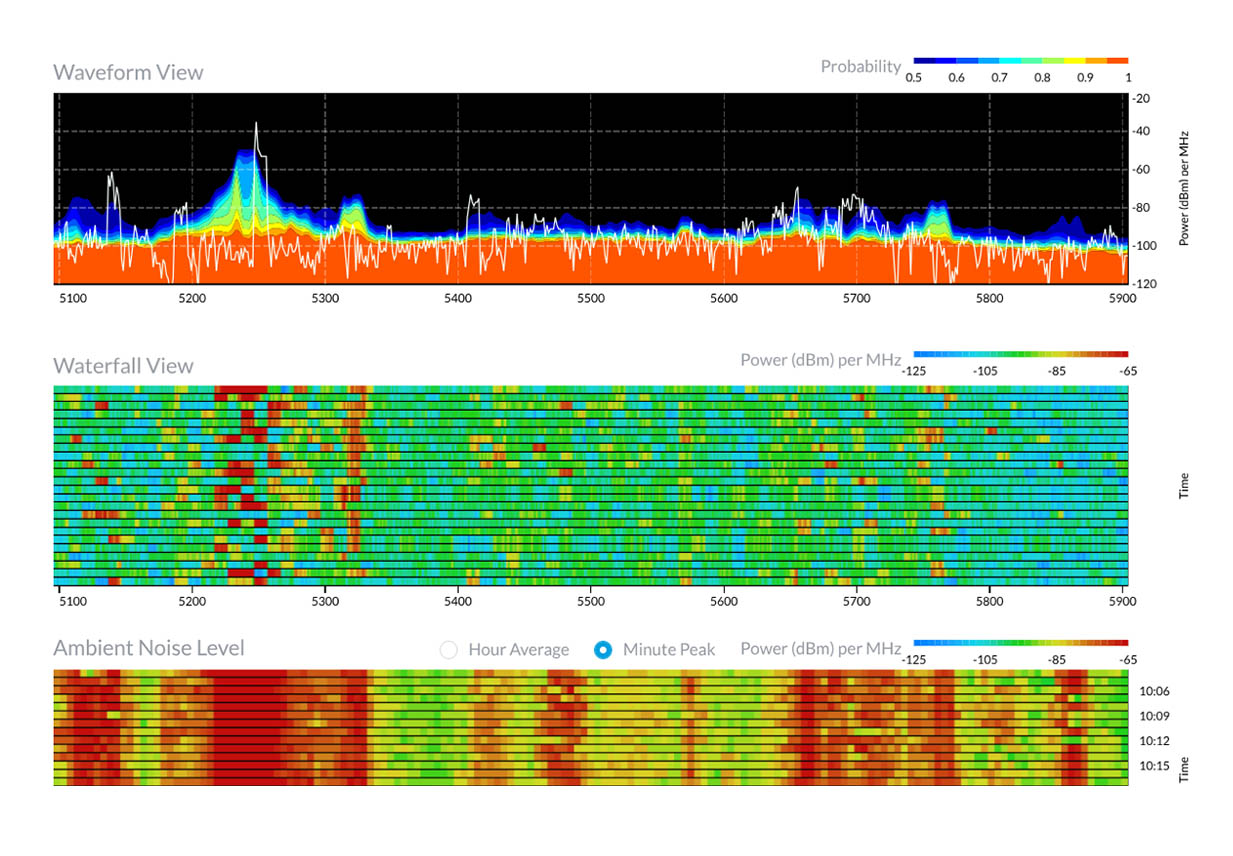Click the Ambient Noise power color scale
The height and width of the screenshot is (856, 1233).
(x=1020, y=642)
